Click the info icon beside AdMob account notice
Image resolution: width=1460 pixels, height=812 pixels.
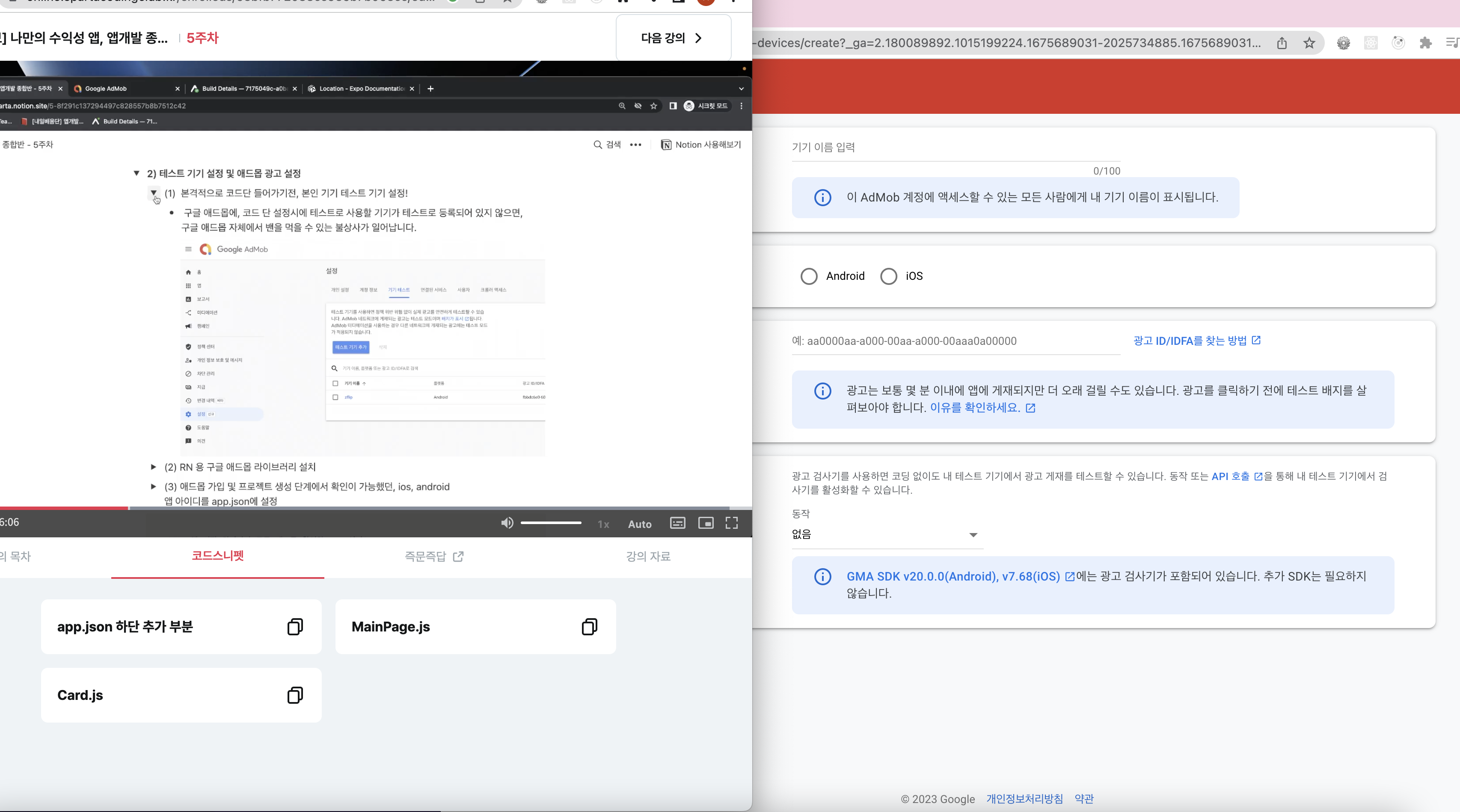pyautogui.click(x=822, y=198)
